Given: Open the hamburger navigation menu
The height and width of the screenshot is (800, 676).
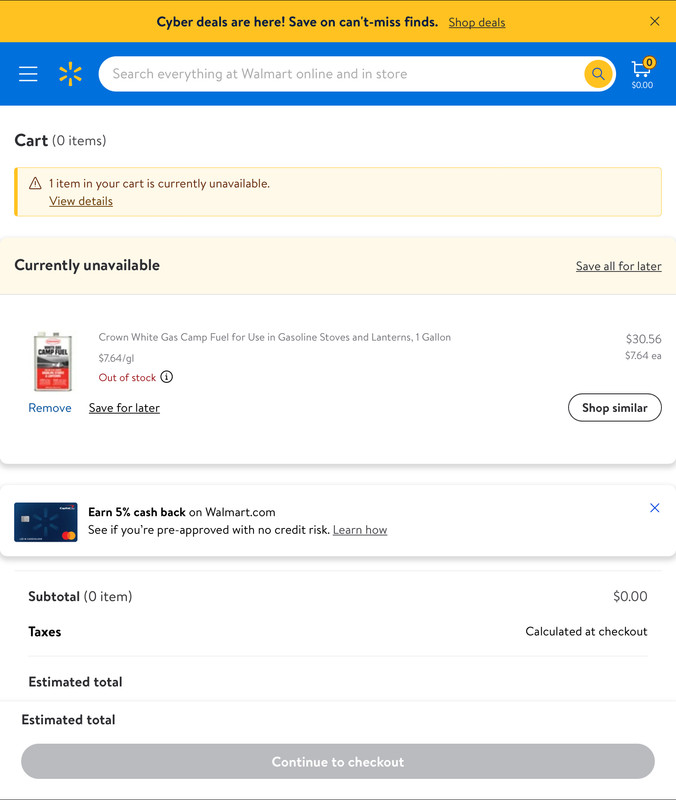Looking at the screenshot, I should [x=28, y=74].
